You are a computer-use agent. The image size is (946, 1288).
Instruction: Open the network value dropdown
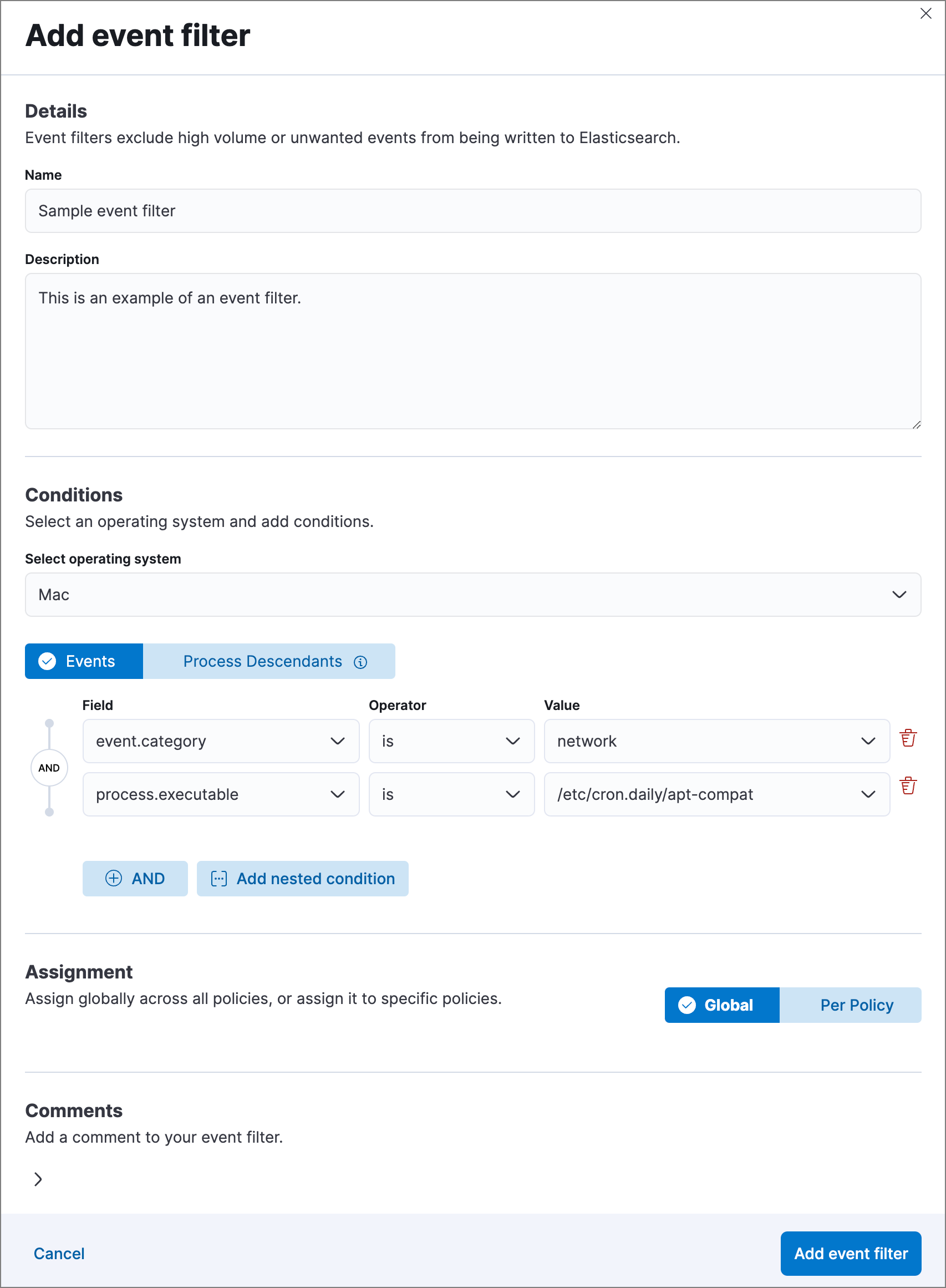pos(716,741)
